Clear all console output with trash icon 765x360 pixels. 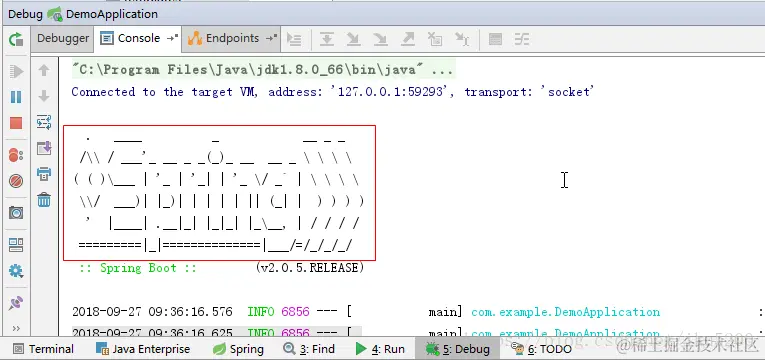click(44, 199)
